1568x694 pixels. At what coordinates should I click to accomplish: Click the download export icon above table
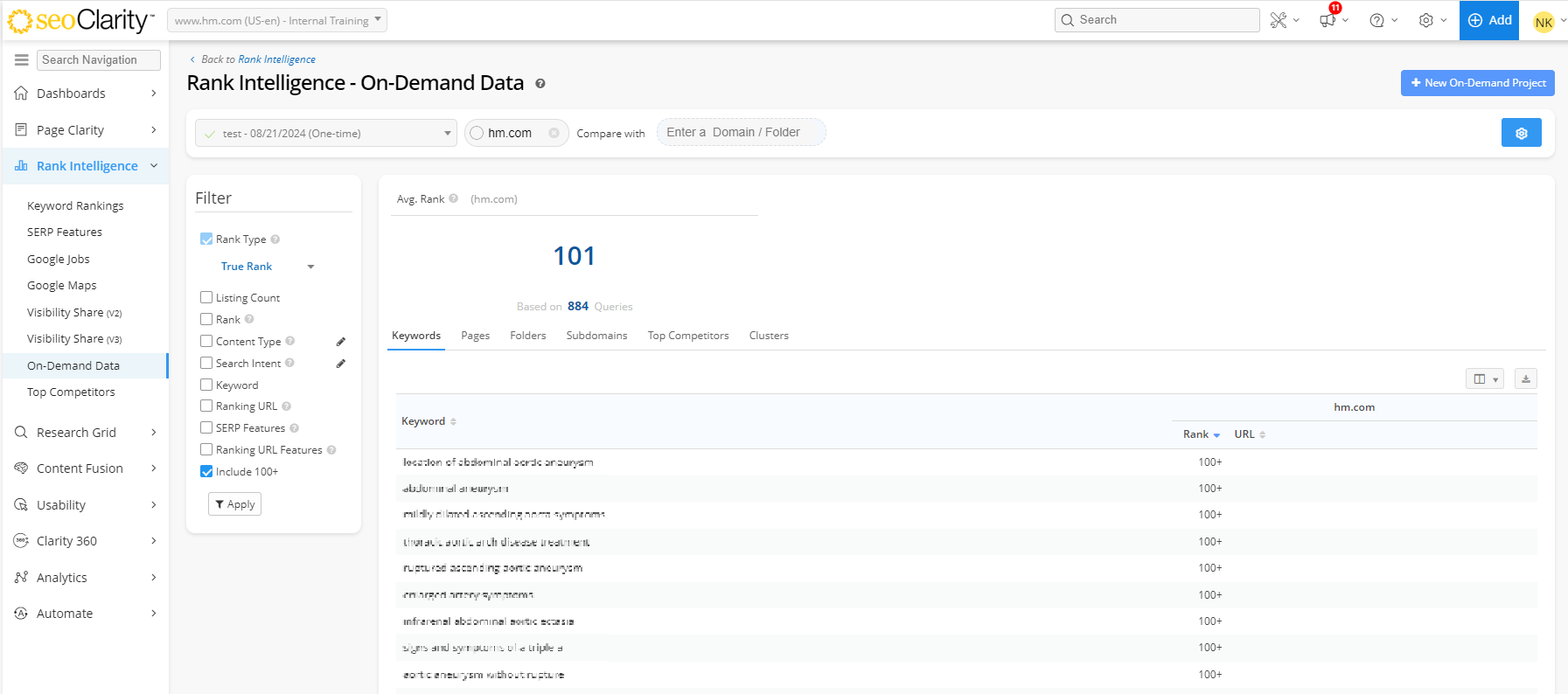point(1525,378)
